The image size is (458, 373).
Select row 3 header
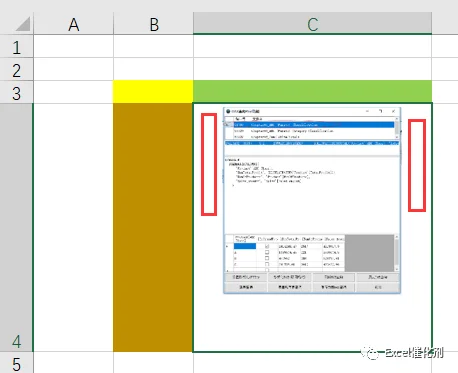[17, 92]
